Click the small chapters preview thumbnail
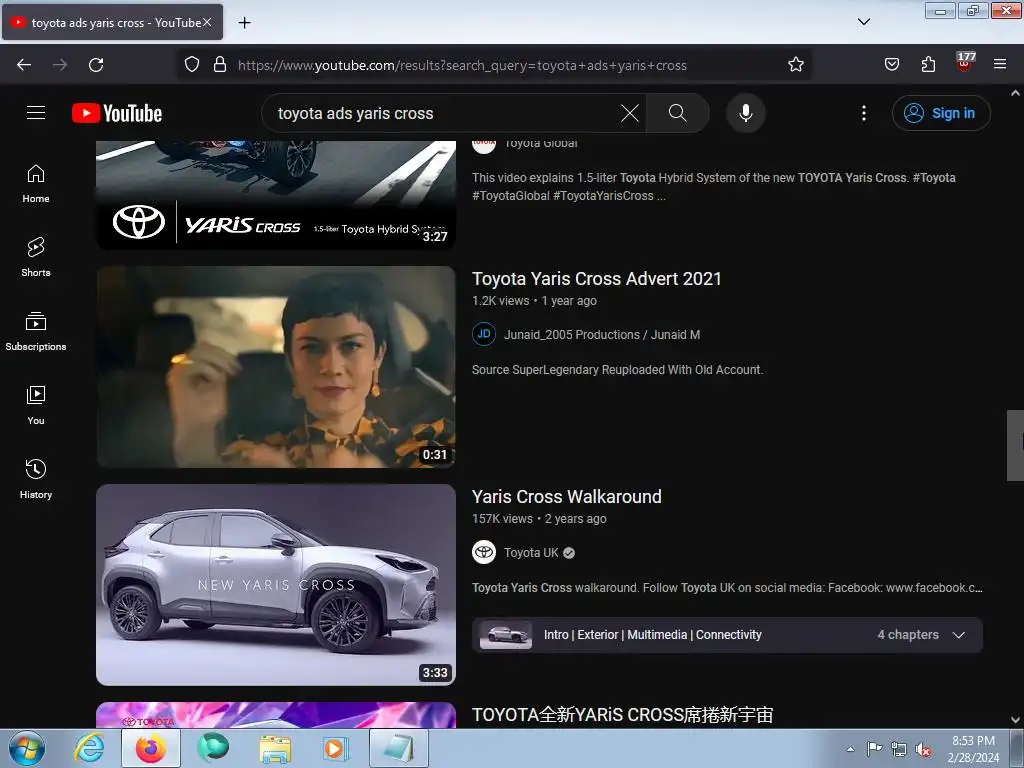Image resolution: width=1024 pixels, height=768 pixels. (x=505, y=635)
